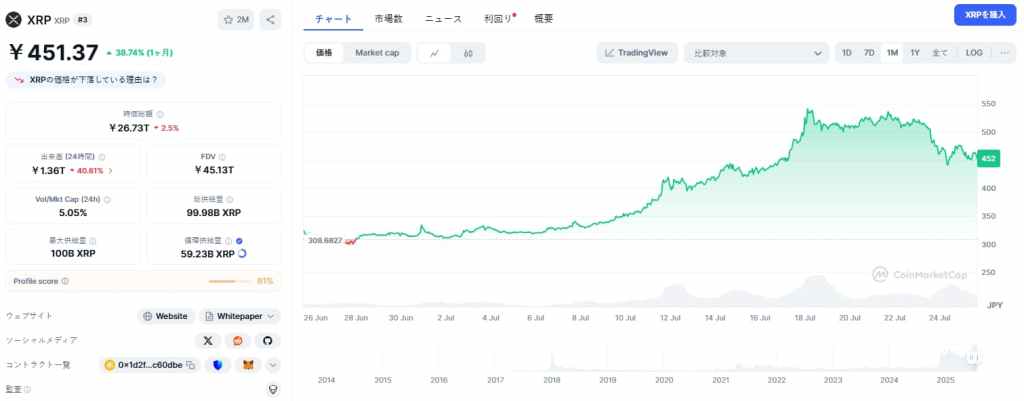Click the ¥451.37 price heading
Screen dimensions: 1024x401
53,52
